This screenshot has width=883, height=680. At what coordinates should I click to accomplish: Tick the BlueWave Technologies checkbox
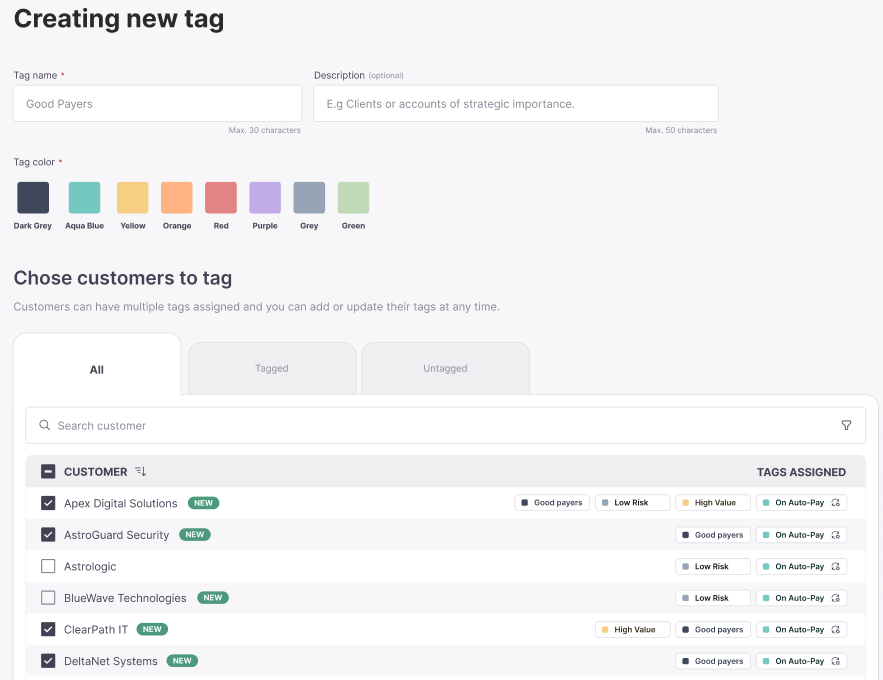pyautogui.click(x=48, y=598)
